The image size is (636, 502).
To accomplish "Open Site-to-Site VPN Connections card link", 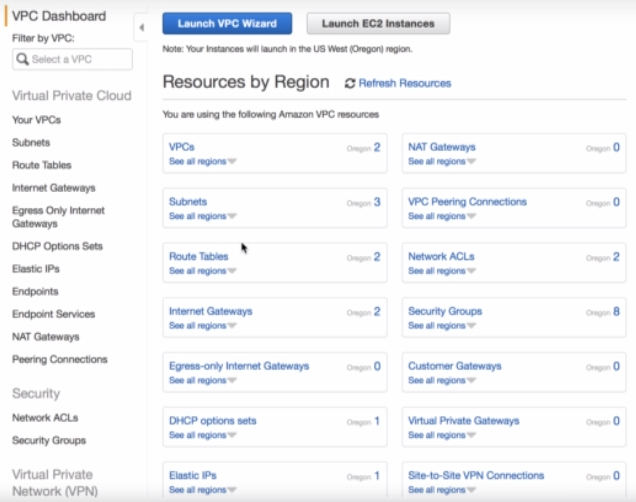I will (476, 476).
